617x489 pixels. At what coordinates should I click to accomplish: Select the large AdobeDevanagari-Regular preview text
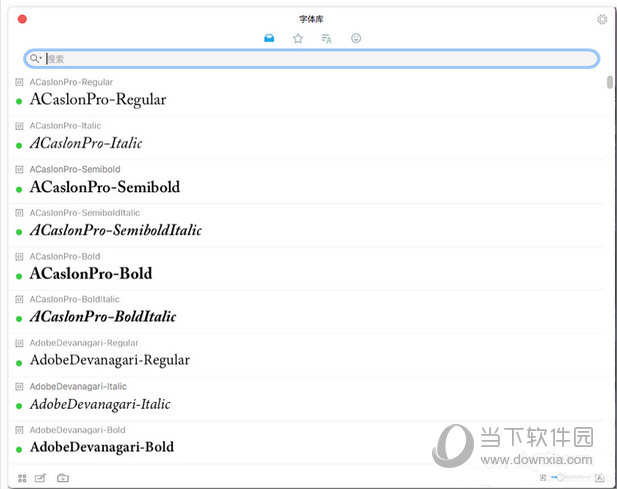(110, 360)
